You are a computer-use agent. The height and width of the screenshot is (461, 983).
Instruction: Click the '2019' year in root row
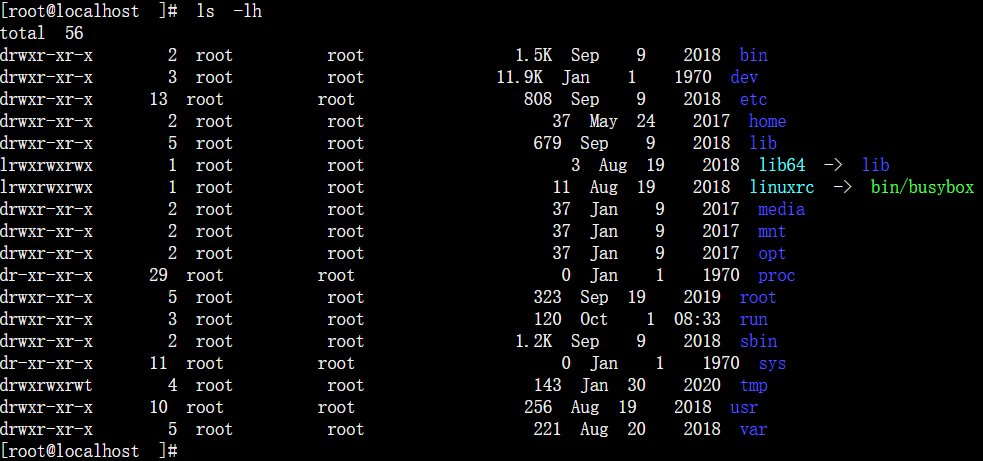click(702, 297)
